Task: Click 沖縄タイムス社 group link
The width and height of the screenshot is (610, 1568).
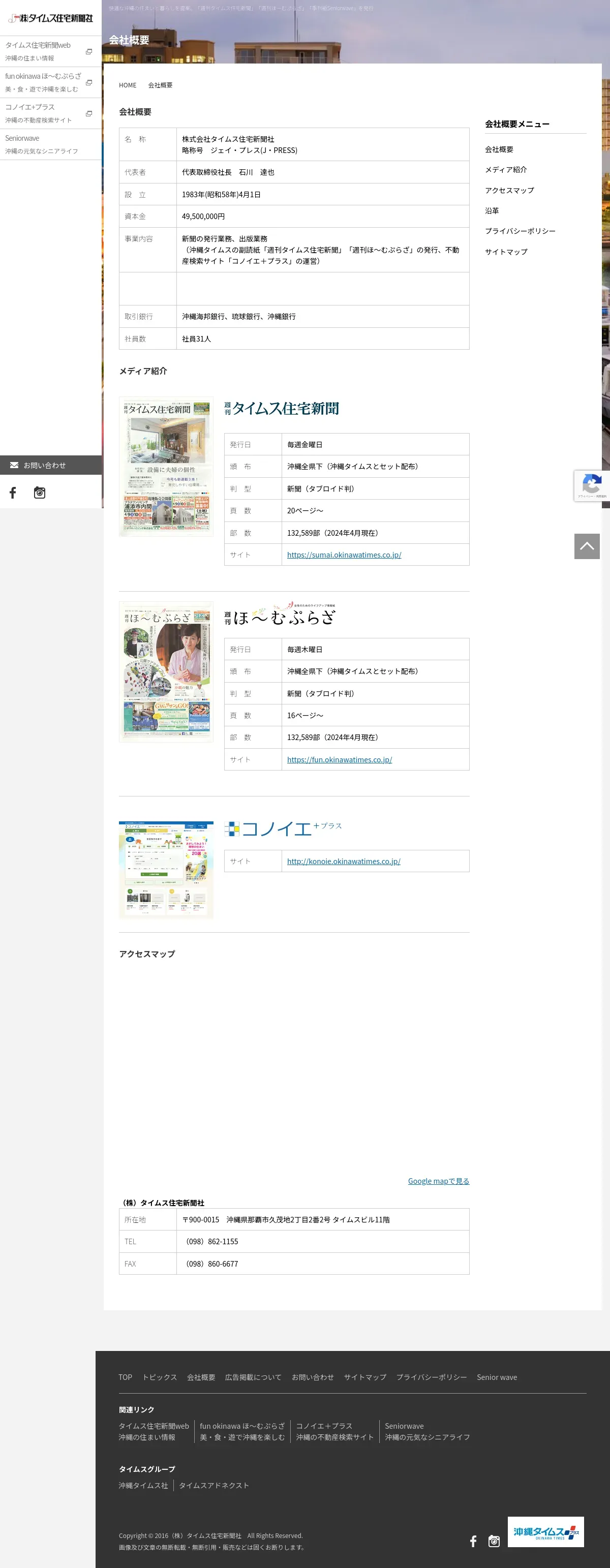Action: 143,1485
